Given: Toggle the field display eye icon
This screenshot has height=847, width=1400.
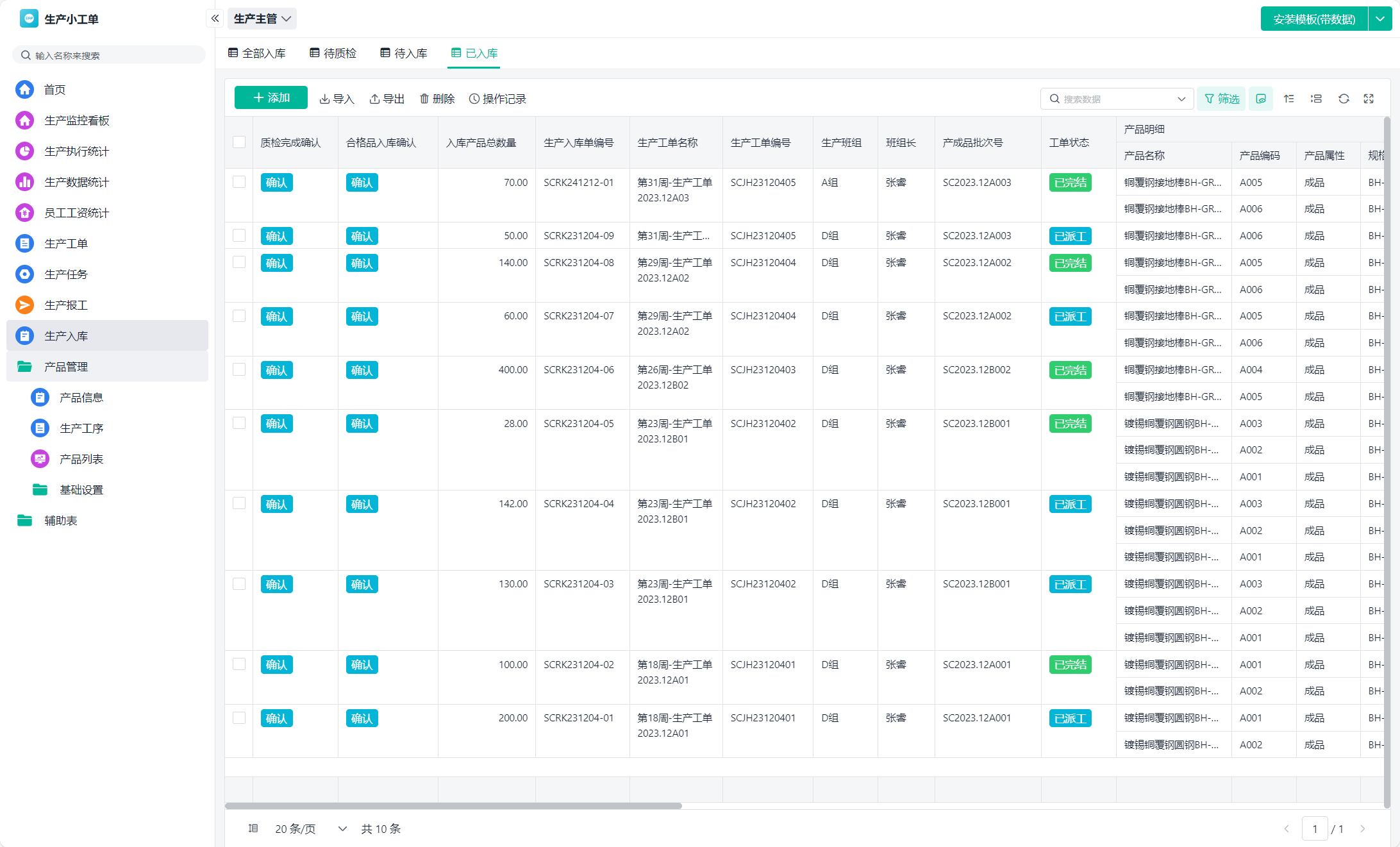Looking at the screenshot, I should point(1260,99).
